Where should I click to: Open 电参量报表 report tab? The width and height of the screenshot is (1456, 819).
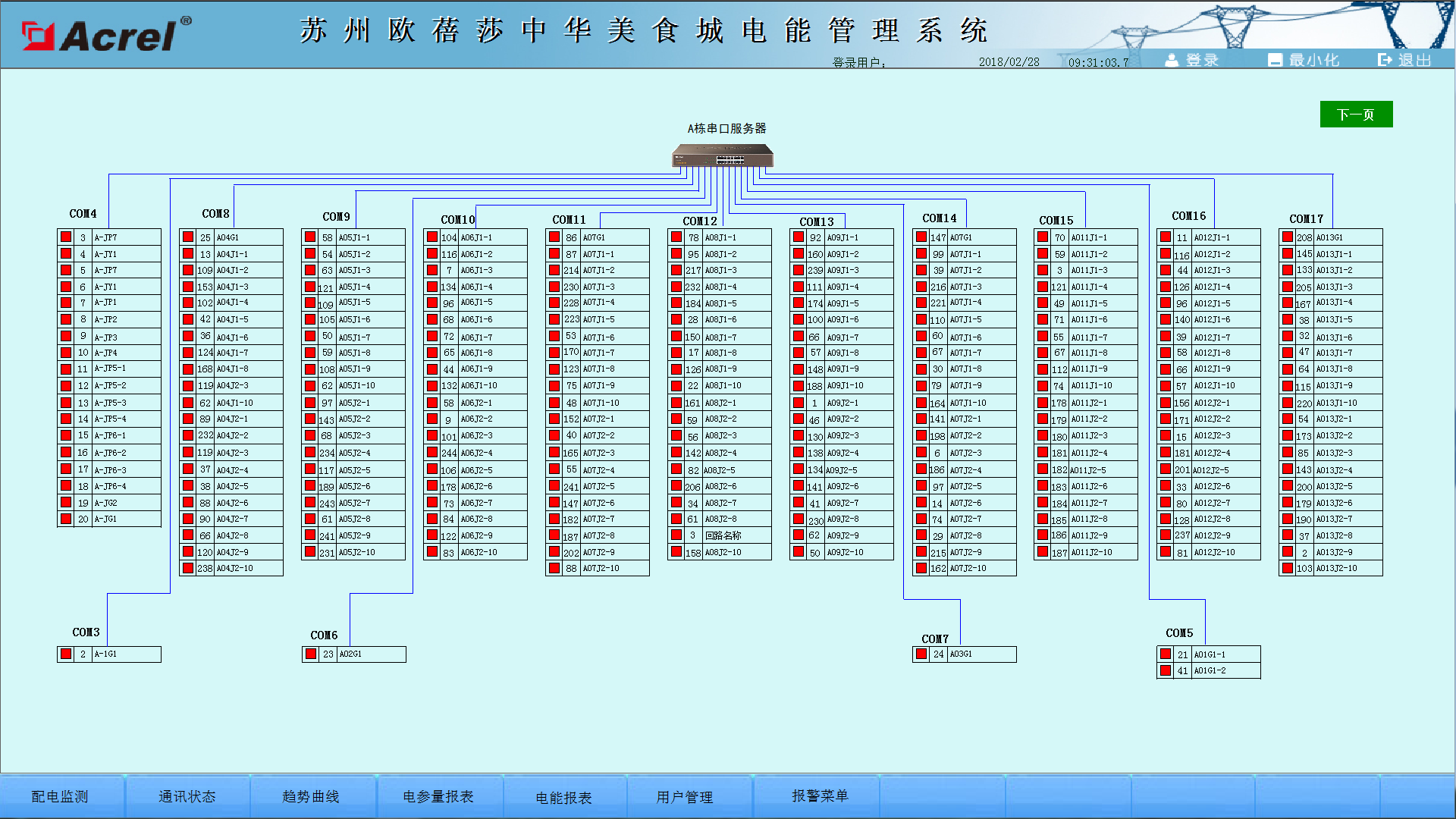pos(438,796)
